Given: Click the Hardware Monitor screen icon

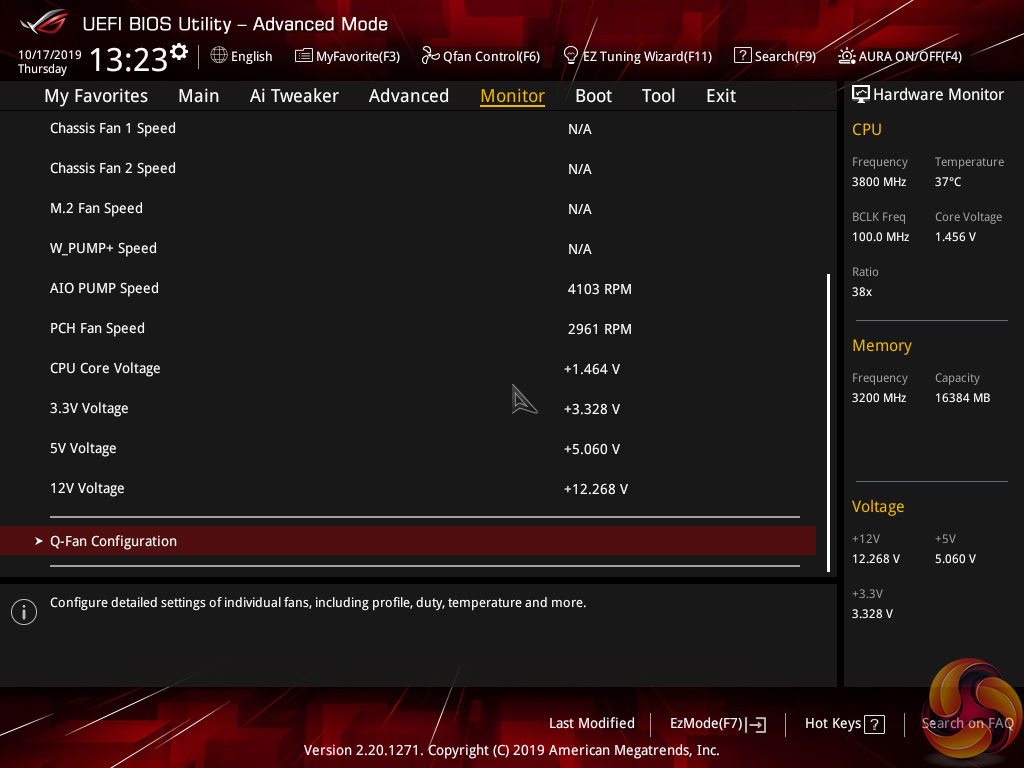Looking at the screenshot, I should point(860,95).
